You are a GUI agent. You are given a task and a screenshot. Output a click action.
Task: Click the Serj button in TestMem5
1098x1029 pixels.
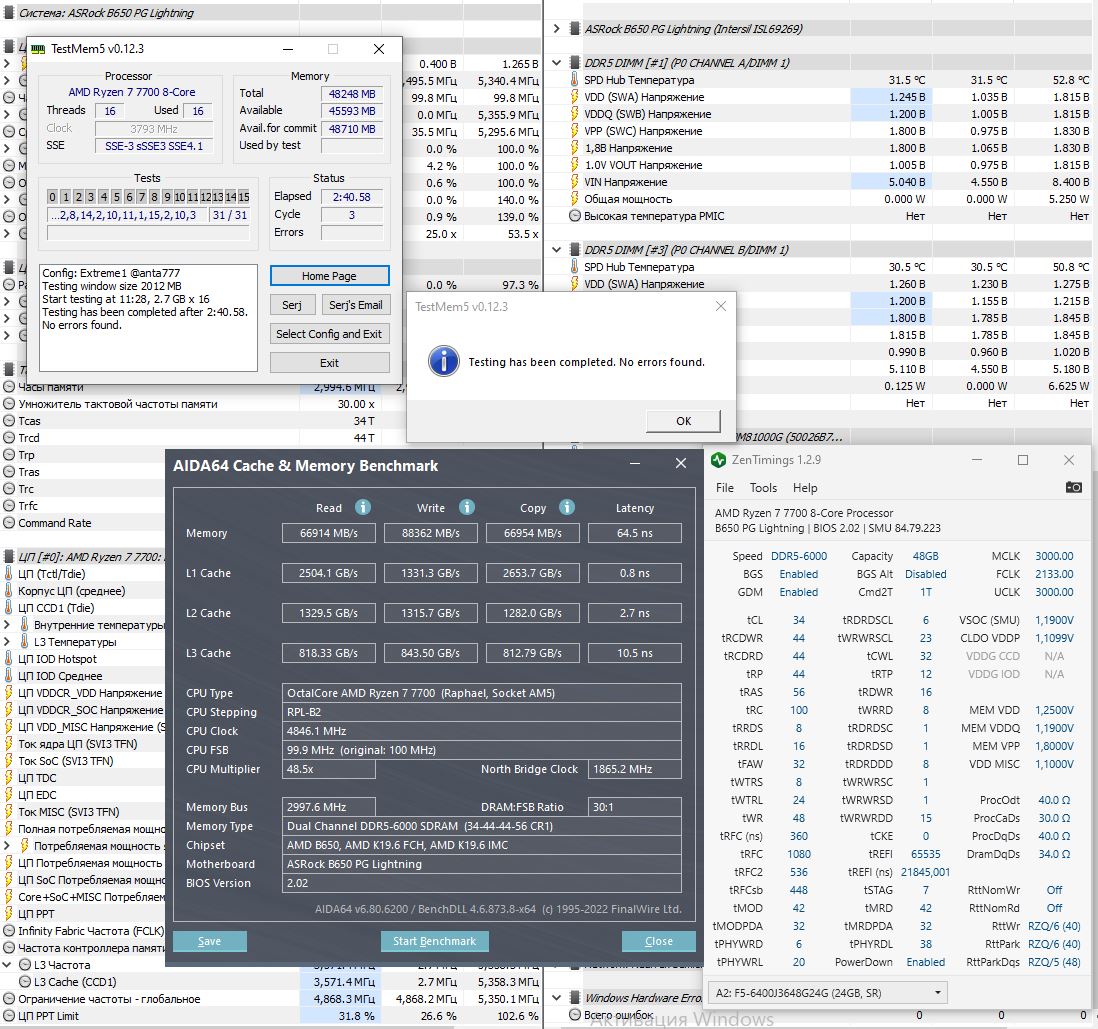click(292, 305)
